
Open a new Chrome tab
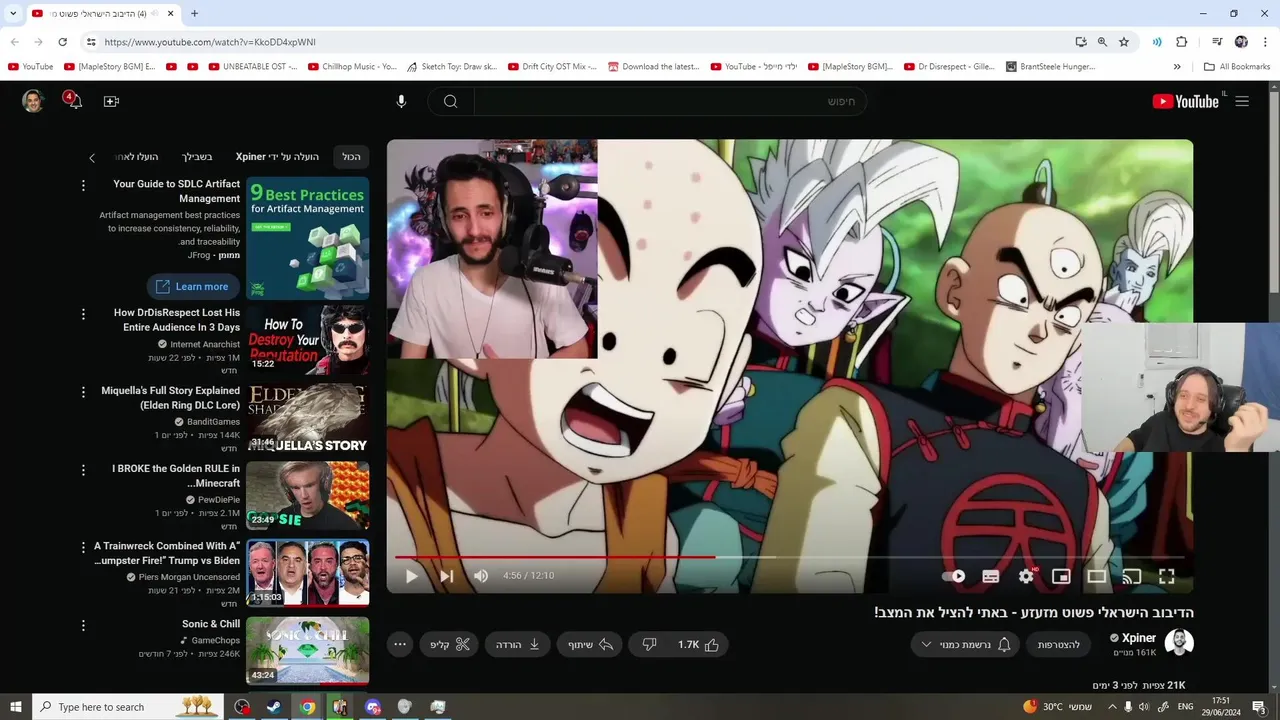[x=194, y=13]
